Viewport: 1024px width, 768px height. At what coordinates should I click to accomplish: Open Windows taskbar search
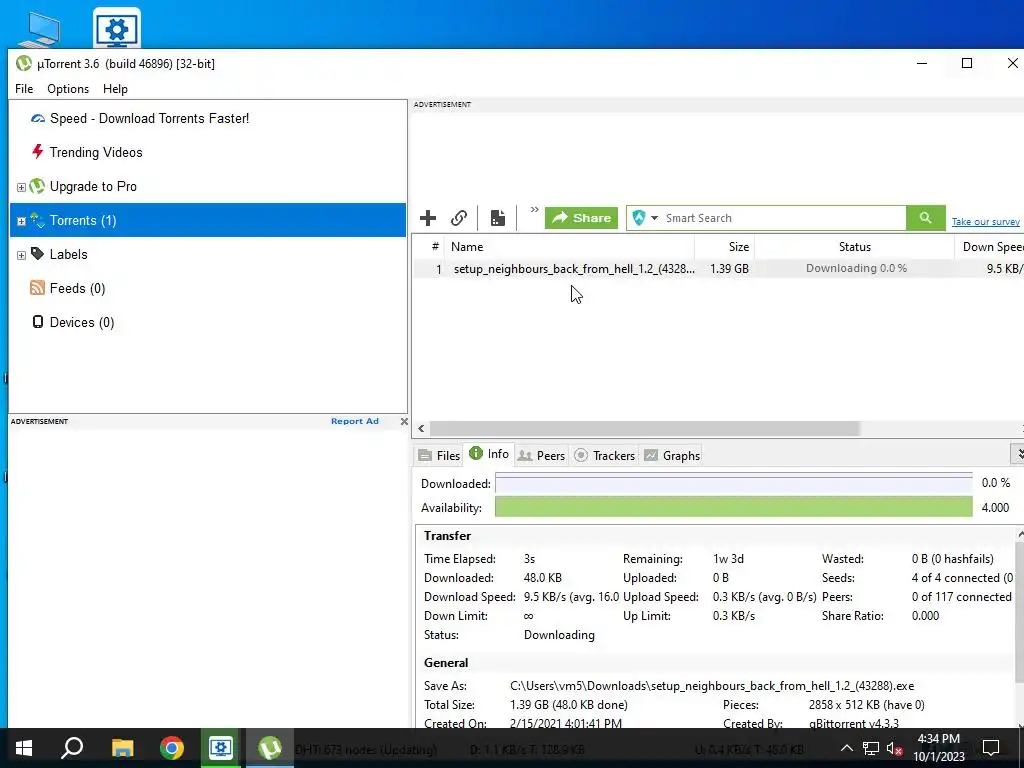72,748
